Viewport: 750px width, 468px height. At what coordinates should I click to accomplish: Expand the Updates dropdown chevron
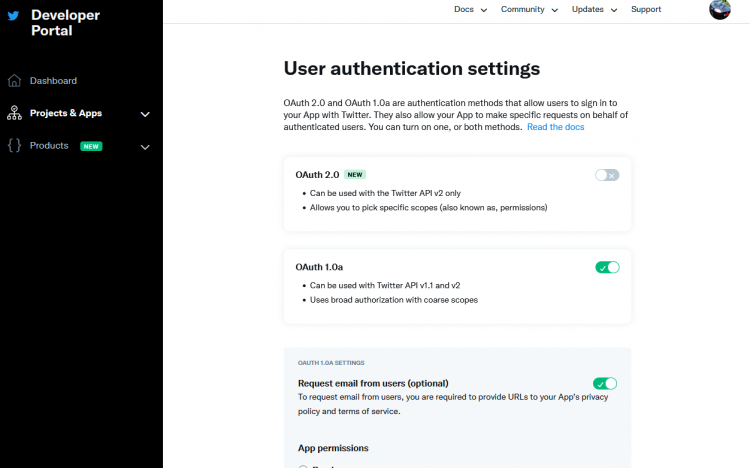pyautogui.click(x=613, y=10)
